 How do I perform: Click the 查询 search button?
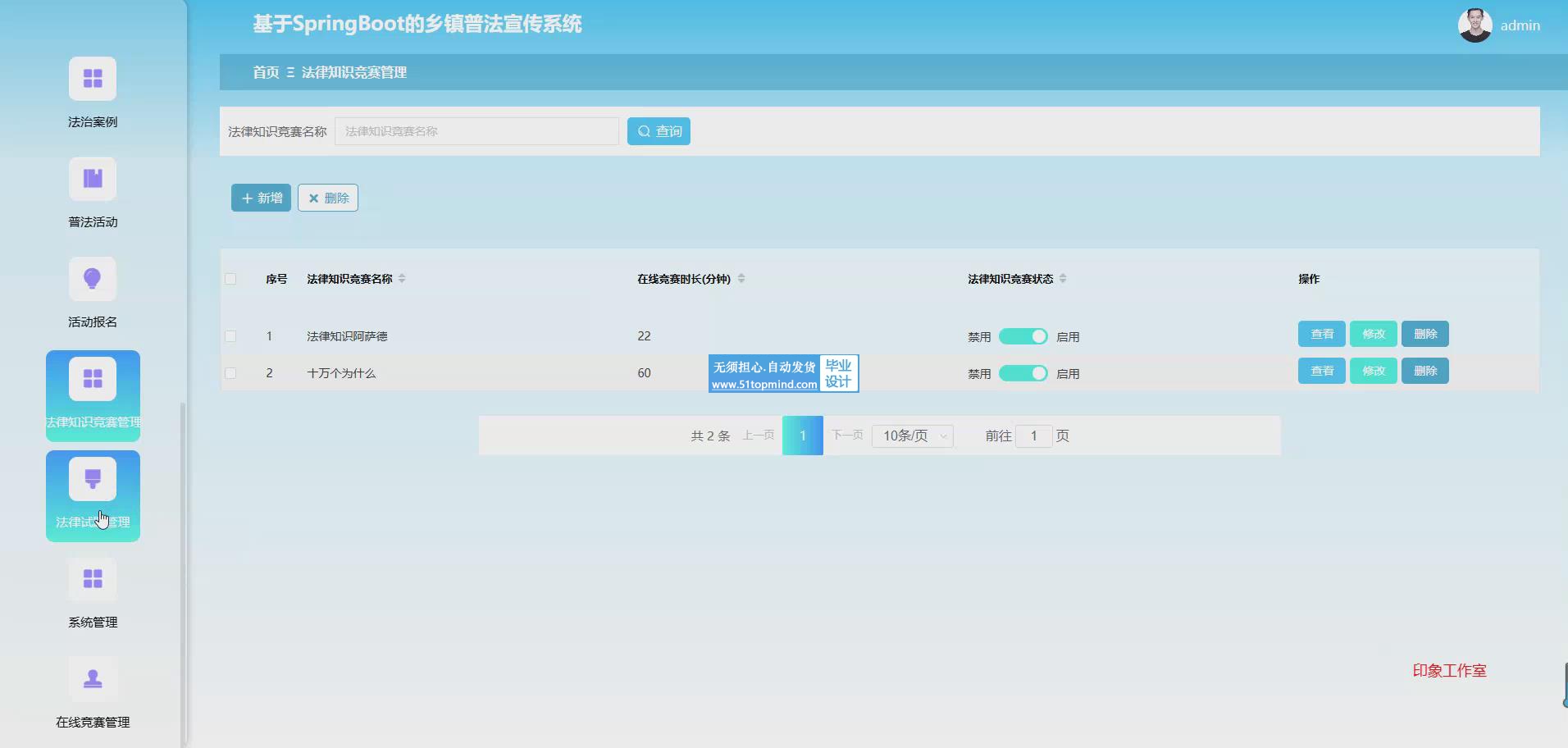click(659, 131)
